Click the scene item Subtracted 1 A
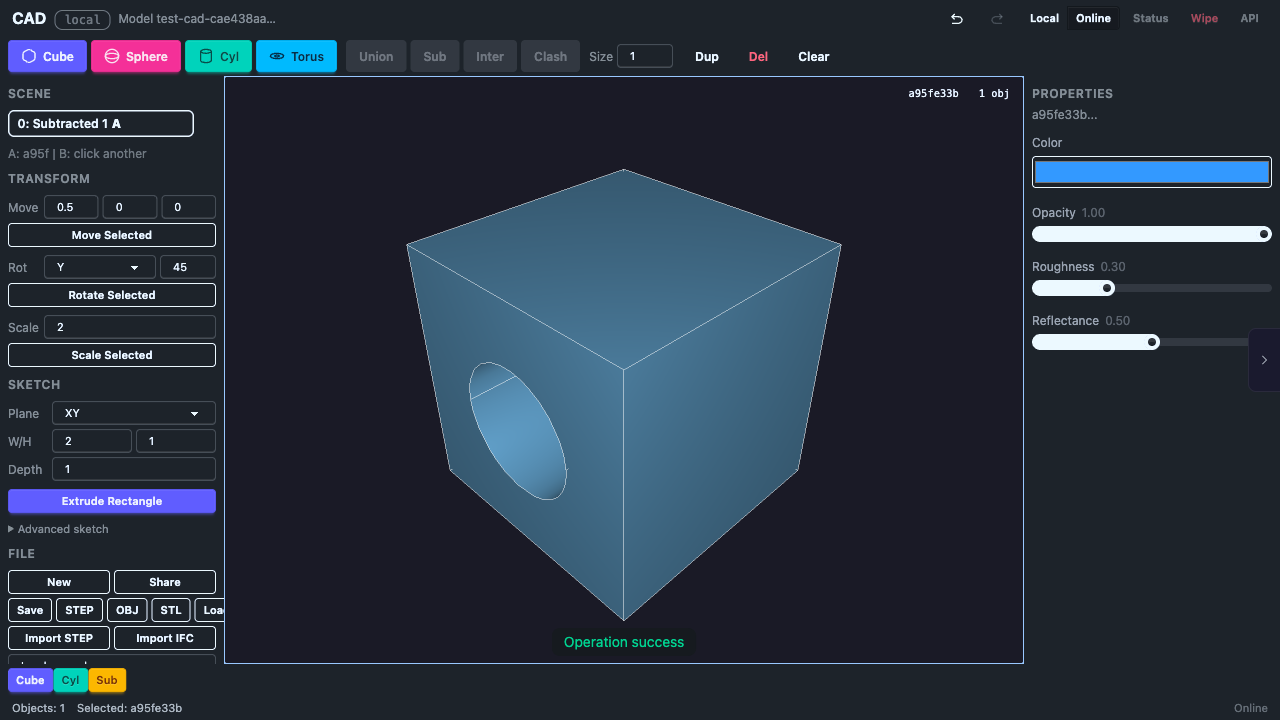The height and width of the screenshot is (720, 1280). 100,123
